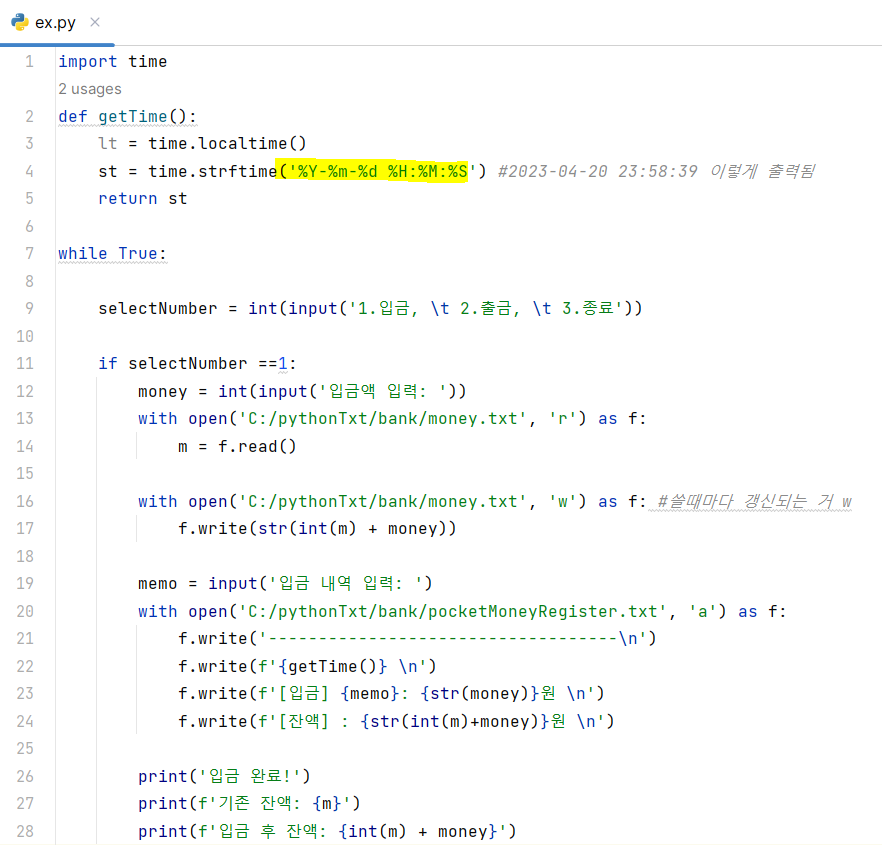Close the ex.py editor tab
Image resolution: width=882 pixels, height=845 pixels.
click(95, 22)
